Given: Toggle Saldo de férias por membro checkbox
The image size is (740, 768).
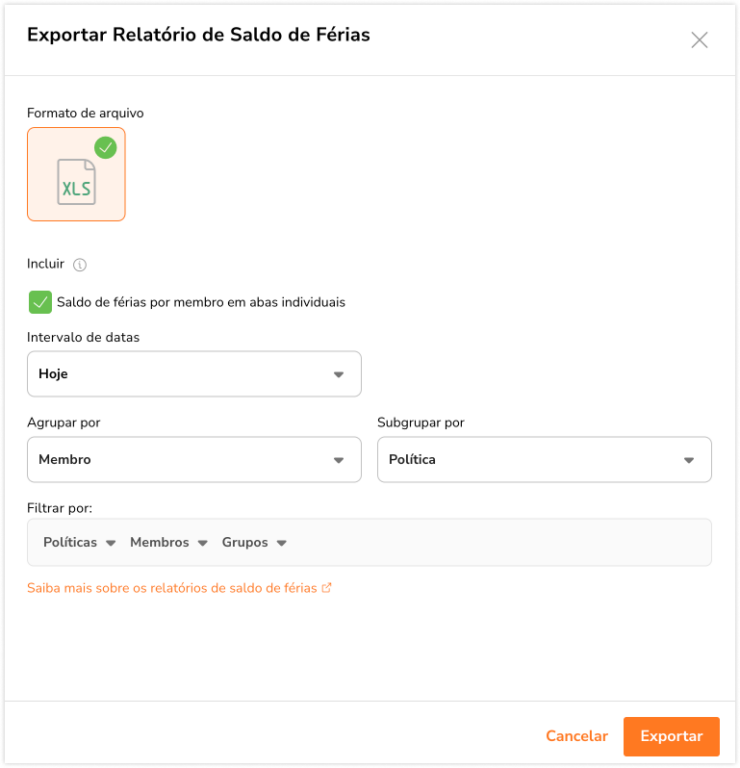Looking at the screenshot, I should 40,302.
